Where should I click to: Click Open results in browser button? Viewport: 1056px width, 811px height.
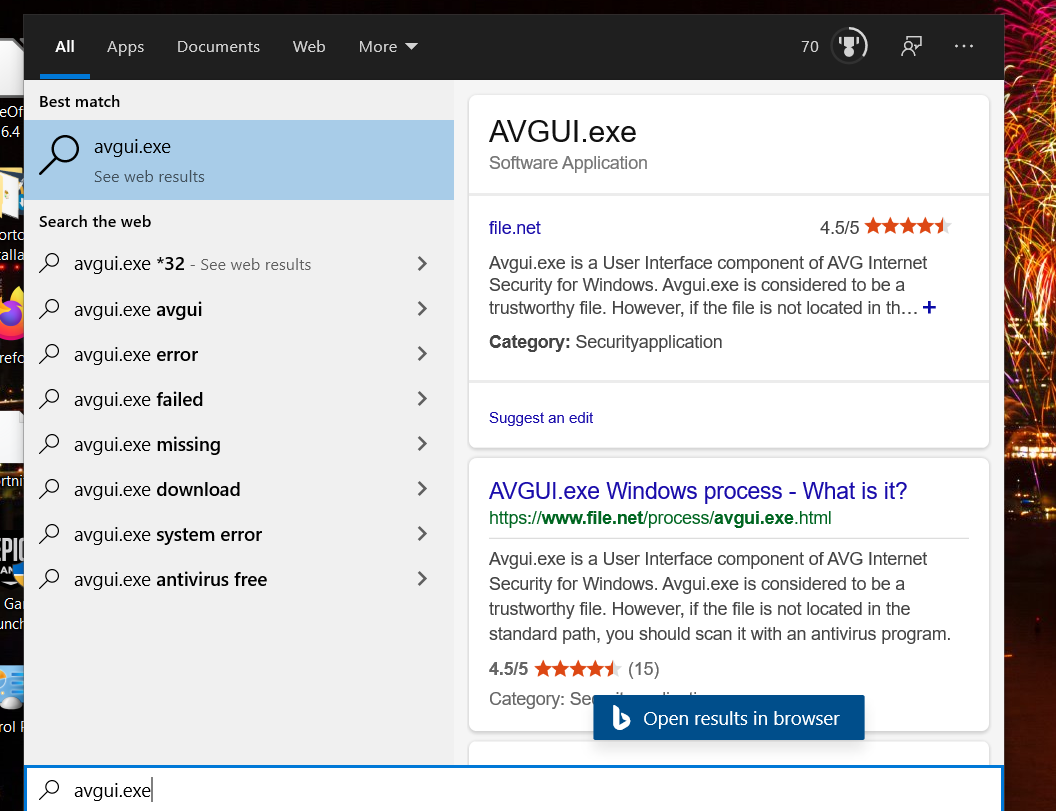(x=729, y=718)
